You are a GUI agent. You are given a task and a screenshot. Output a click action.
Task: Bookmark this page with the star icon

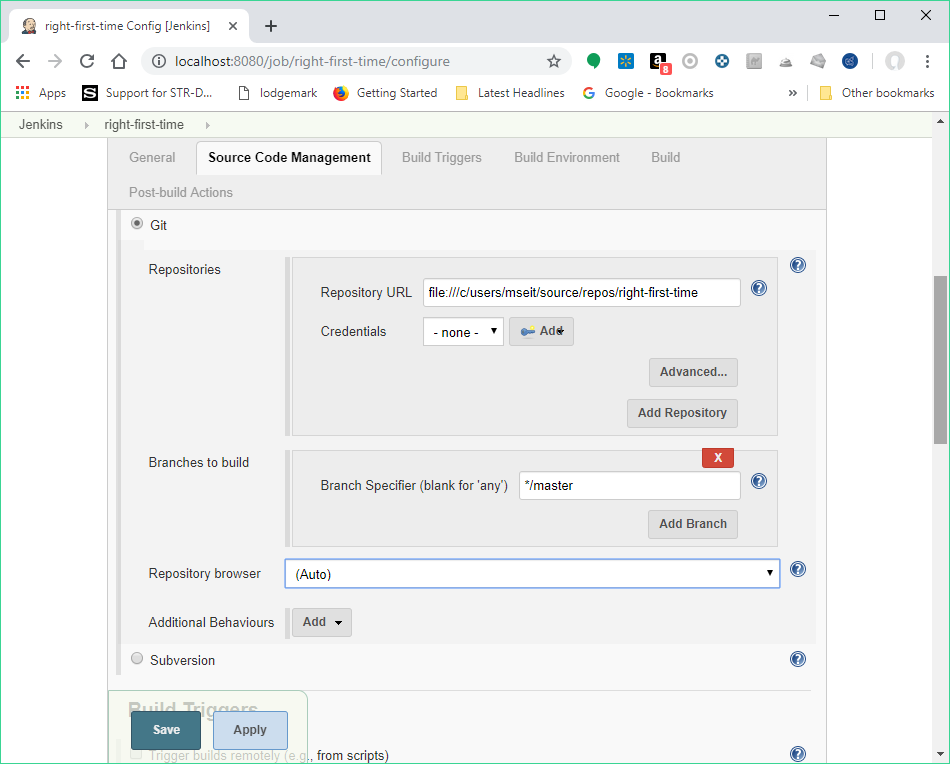(554, 61)
